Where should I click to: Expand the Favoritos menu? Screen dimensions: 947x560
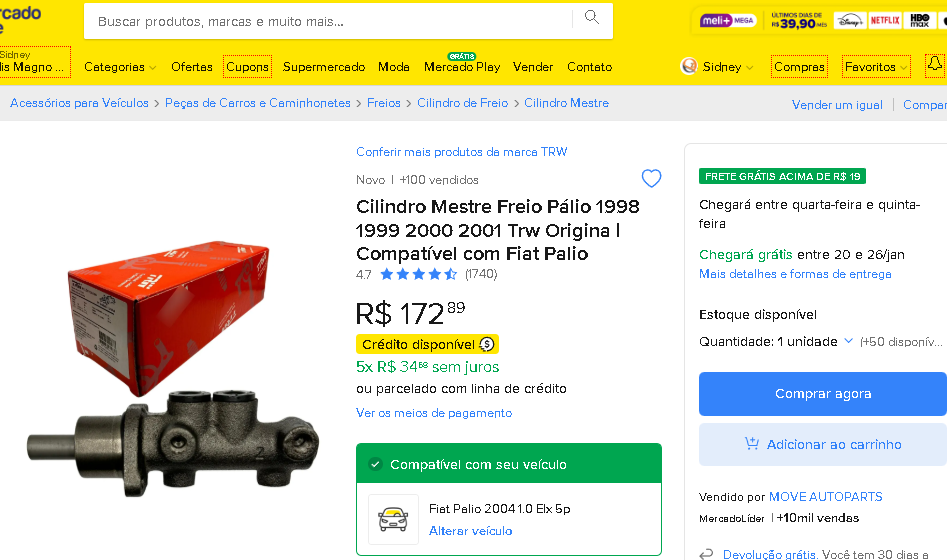pos(876,66)
